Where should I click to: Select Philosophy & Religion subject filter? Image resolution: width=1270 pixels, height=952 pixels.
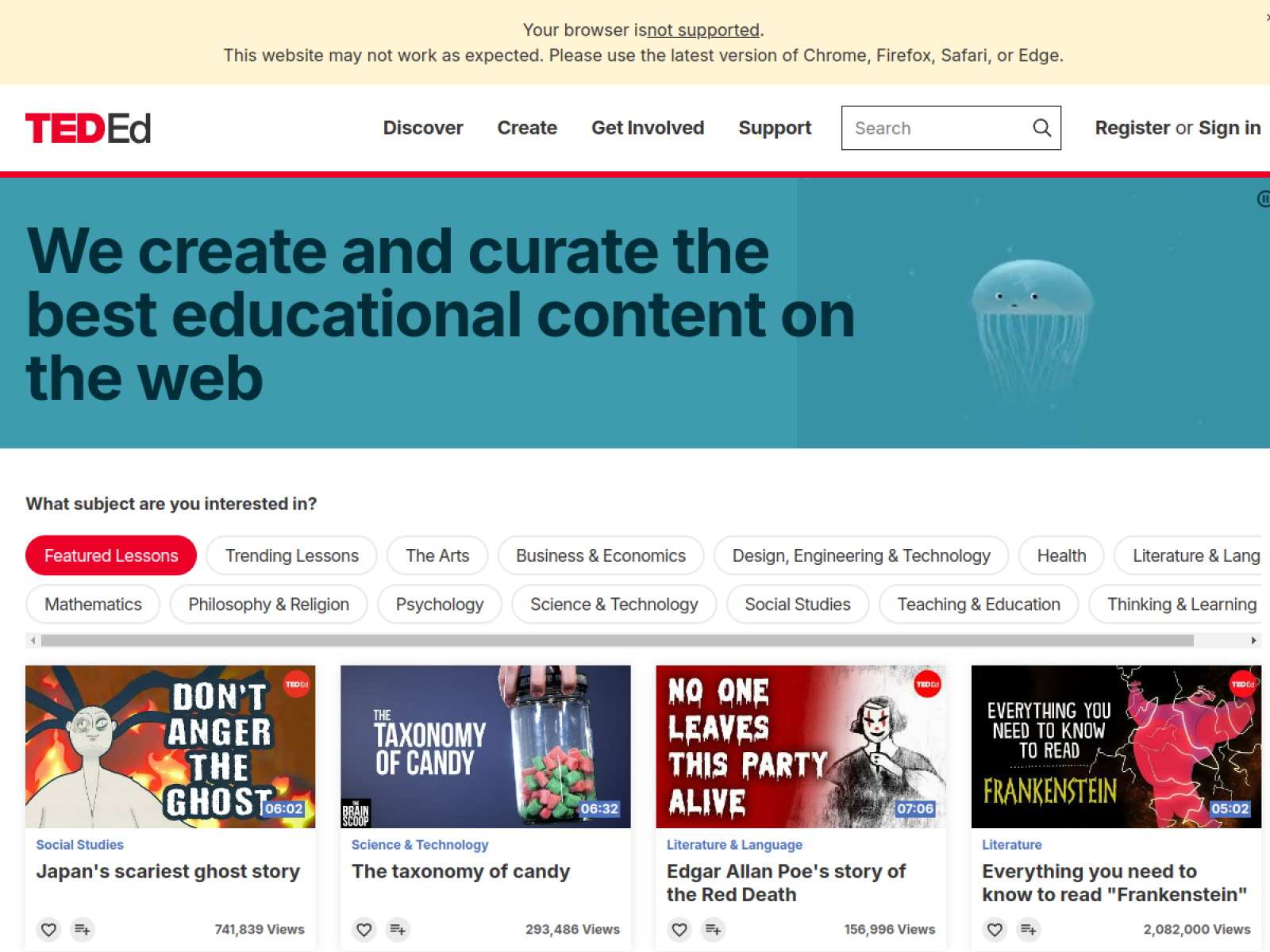pyautogui.click(x=268, y=604)
